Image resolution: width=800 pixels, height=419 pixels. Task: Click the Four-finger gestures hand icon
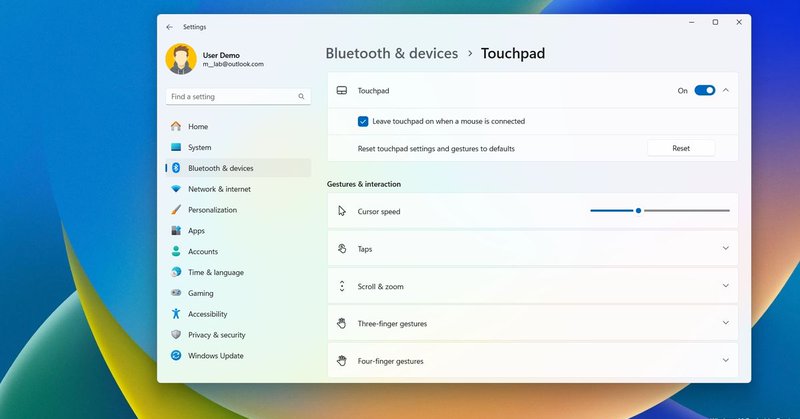342,361
